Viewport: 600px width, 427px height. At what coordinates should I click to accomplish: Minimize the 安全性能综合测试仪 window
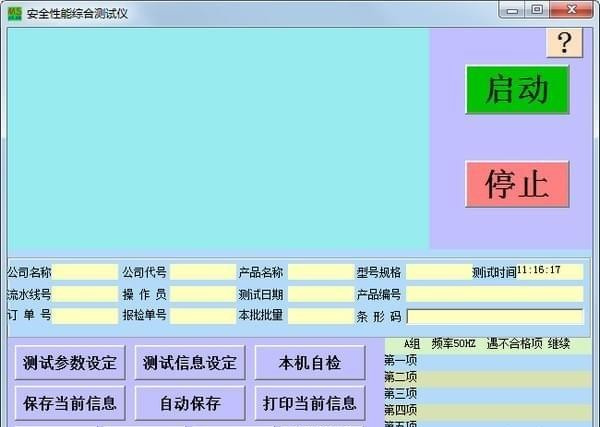coord(512,10)
